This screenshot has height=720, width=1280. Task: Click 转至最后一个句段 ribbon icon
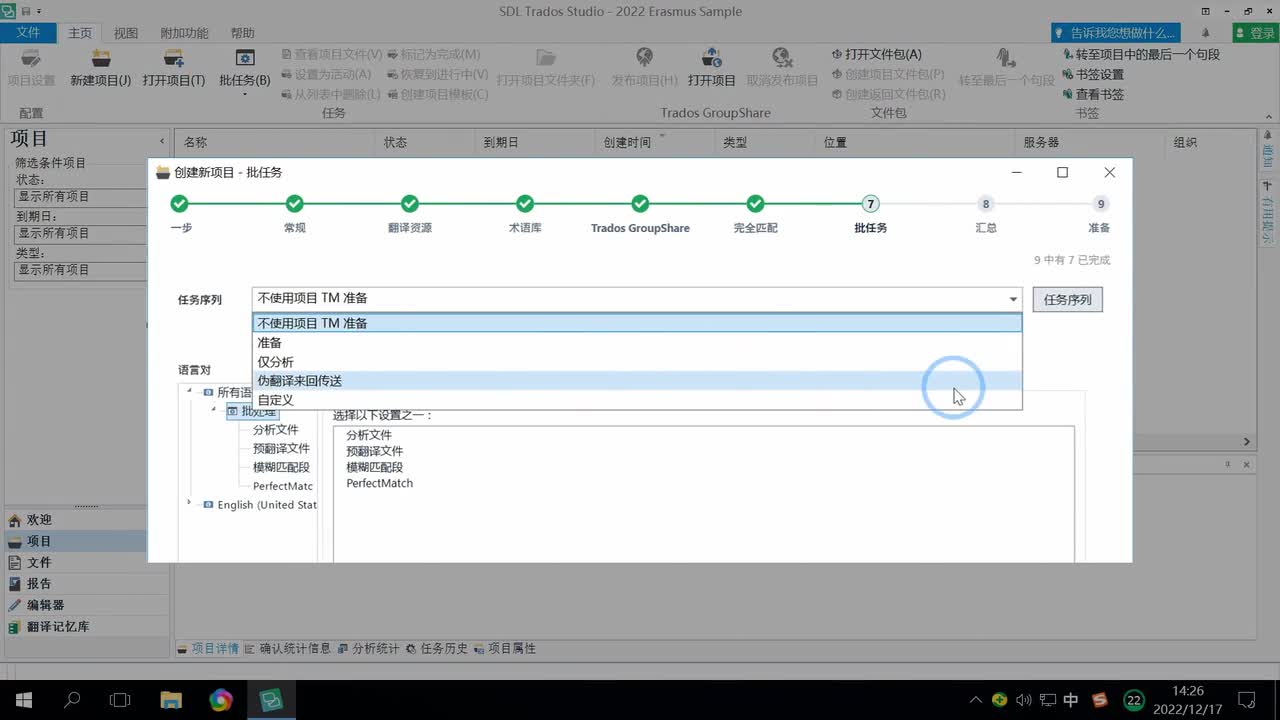point(1007,68)
